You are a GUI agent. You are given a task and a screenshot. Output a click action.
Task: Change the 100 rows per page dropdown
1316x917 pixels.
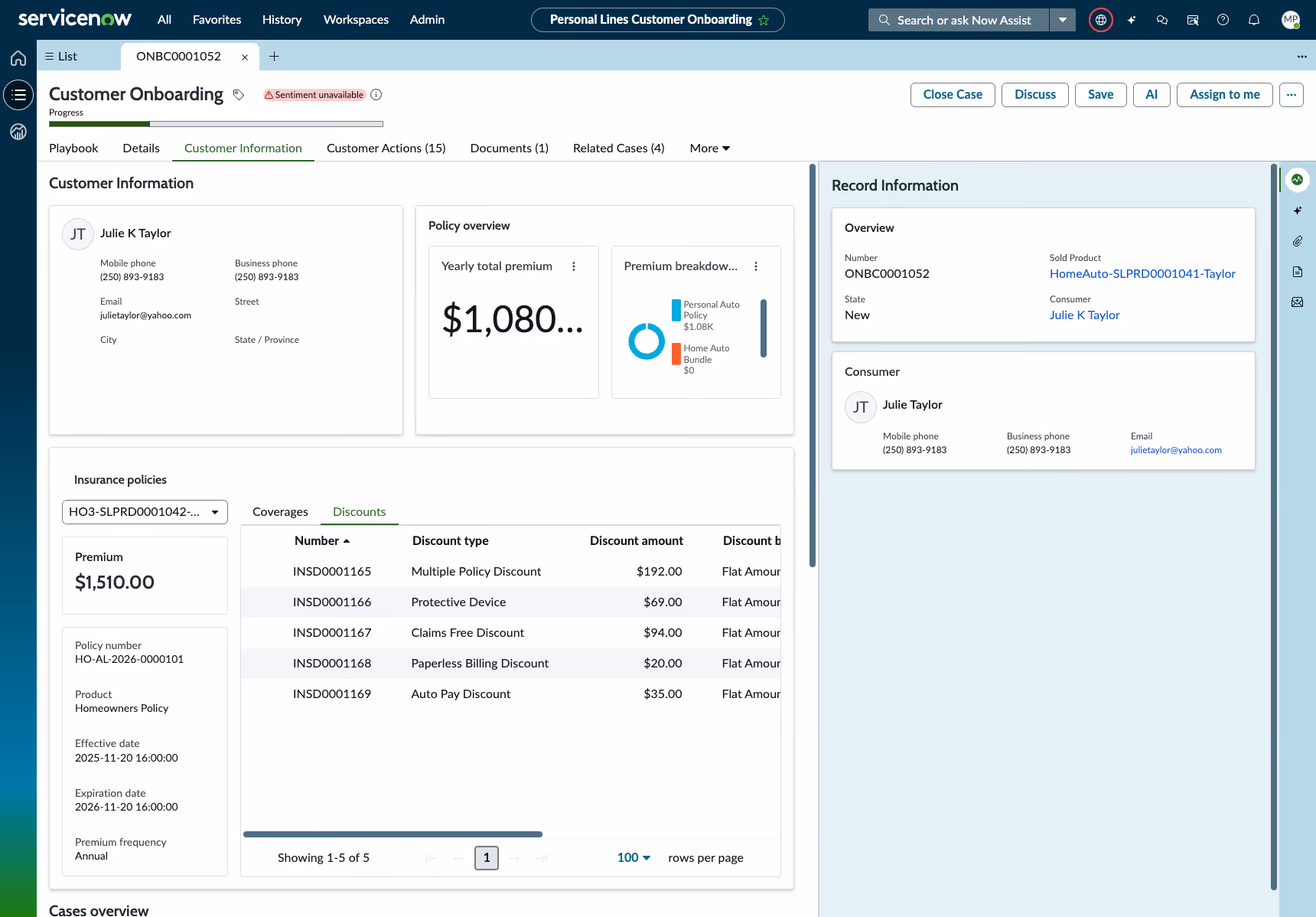634,857
